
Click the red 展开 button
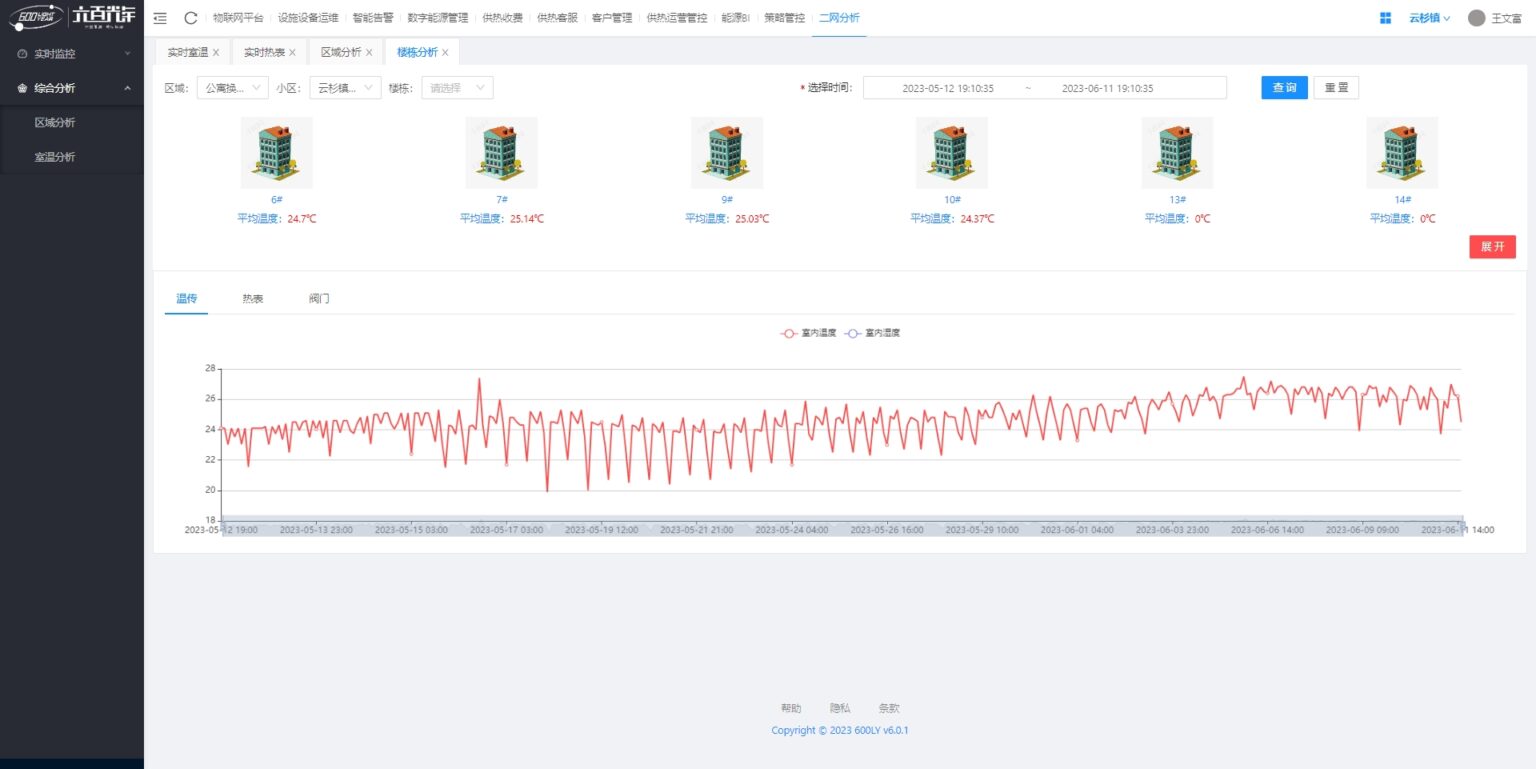coord(1492,247)
